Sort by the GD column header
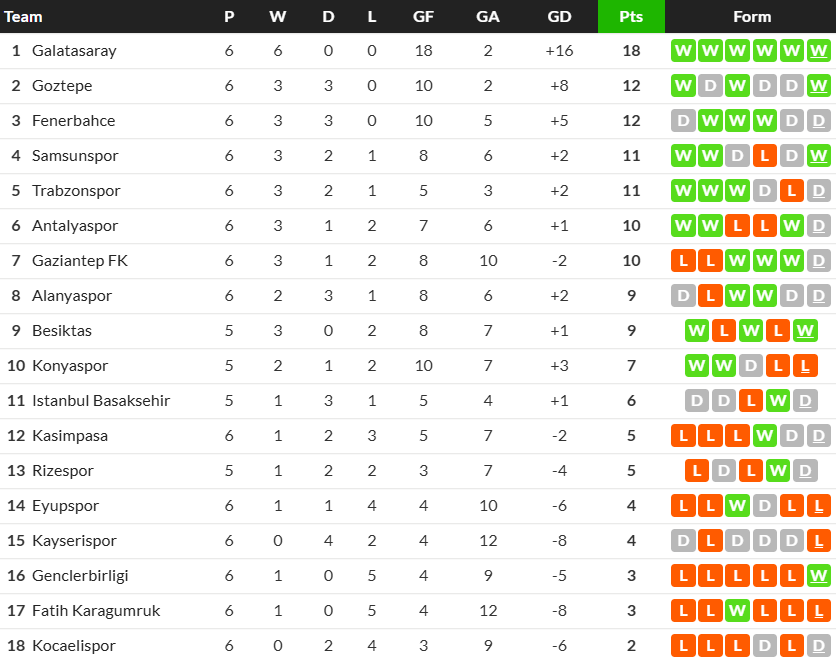 559,17
